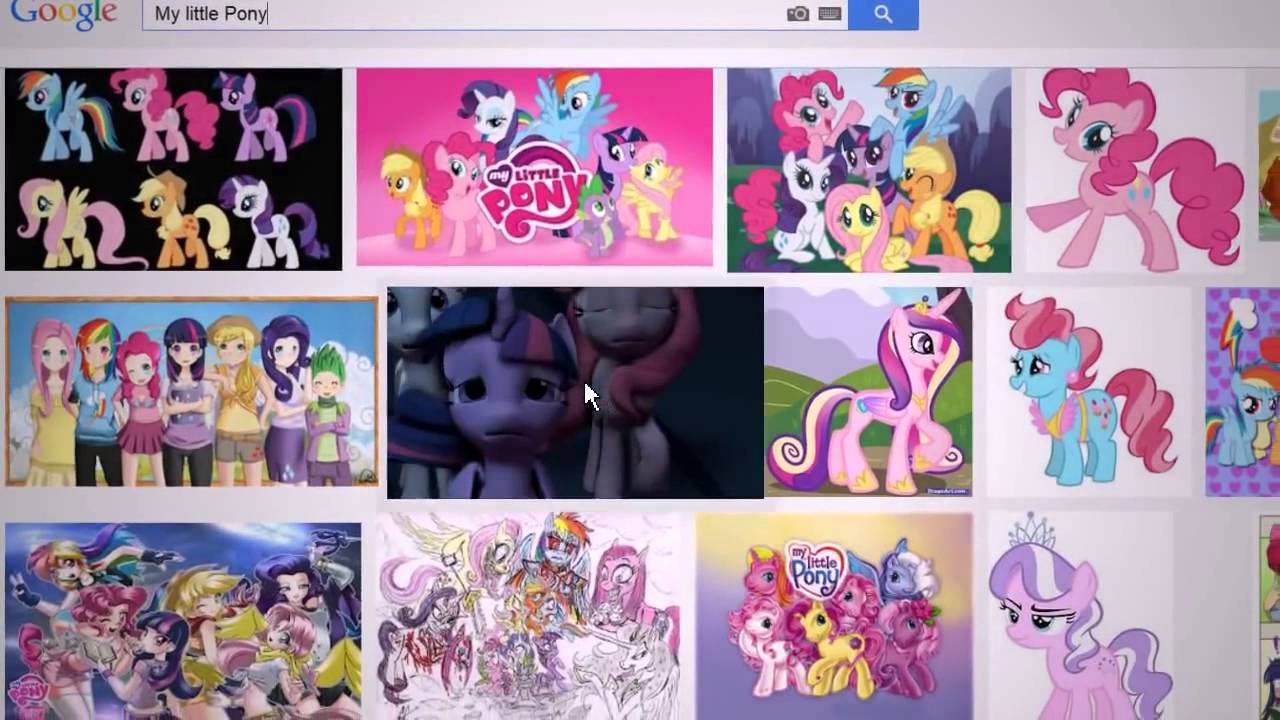The height and width of the screenshot is (720, 1280).
Task: Select the dark 3D Twilight Sparkle image
Action: (574, 392)
